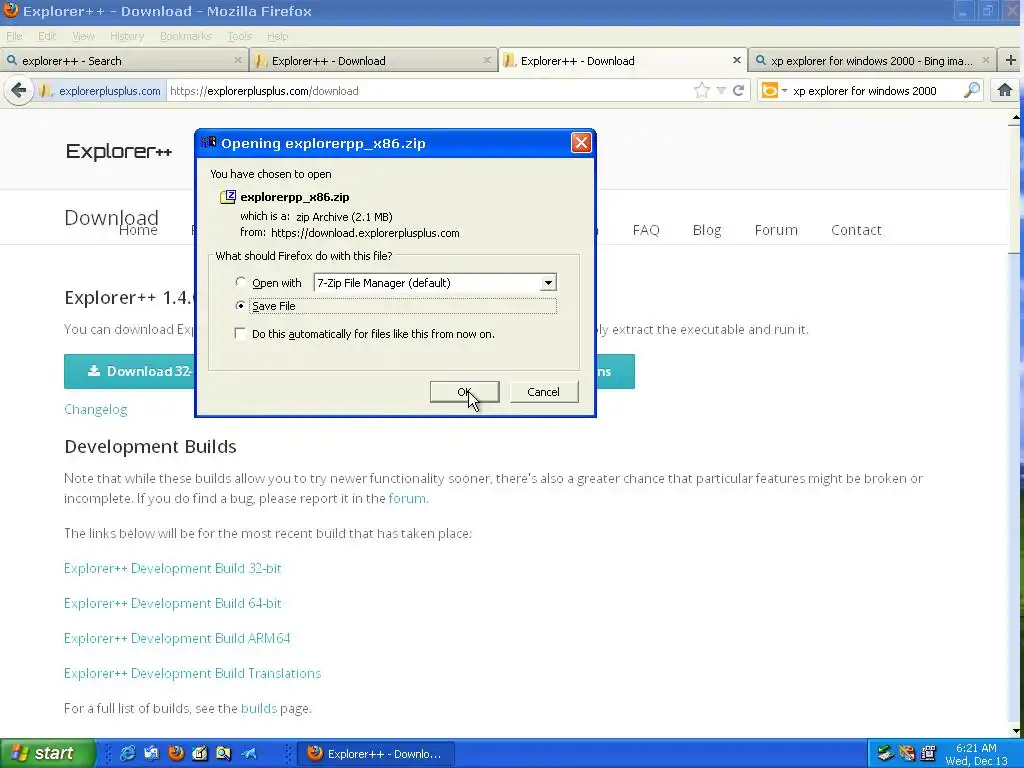Open the Bookmarks menu
The image size is (1024, 768).
point(185,36)
